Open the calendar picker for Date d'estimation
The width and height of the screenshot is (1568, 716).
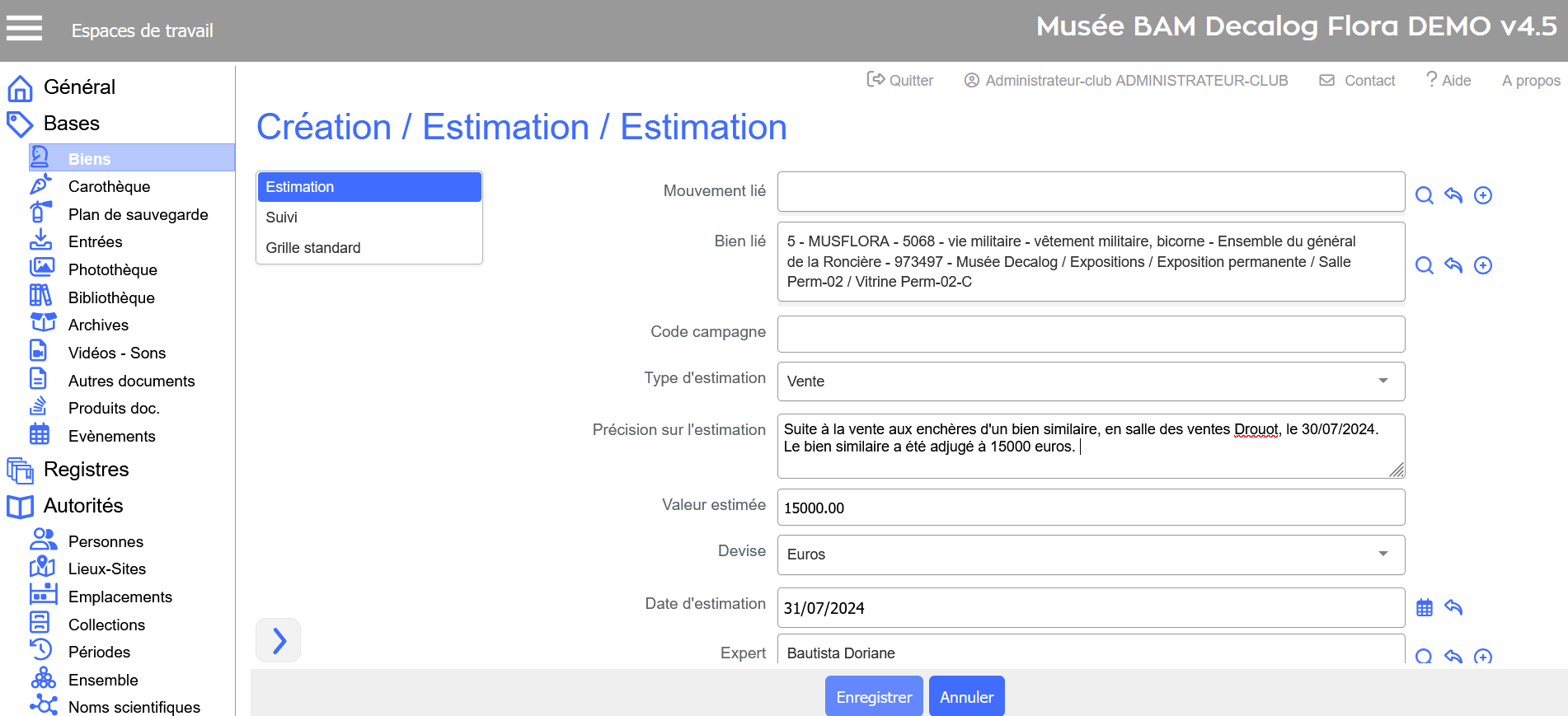1424,608
